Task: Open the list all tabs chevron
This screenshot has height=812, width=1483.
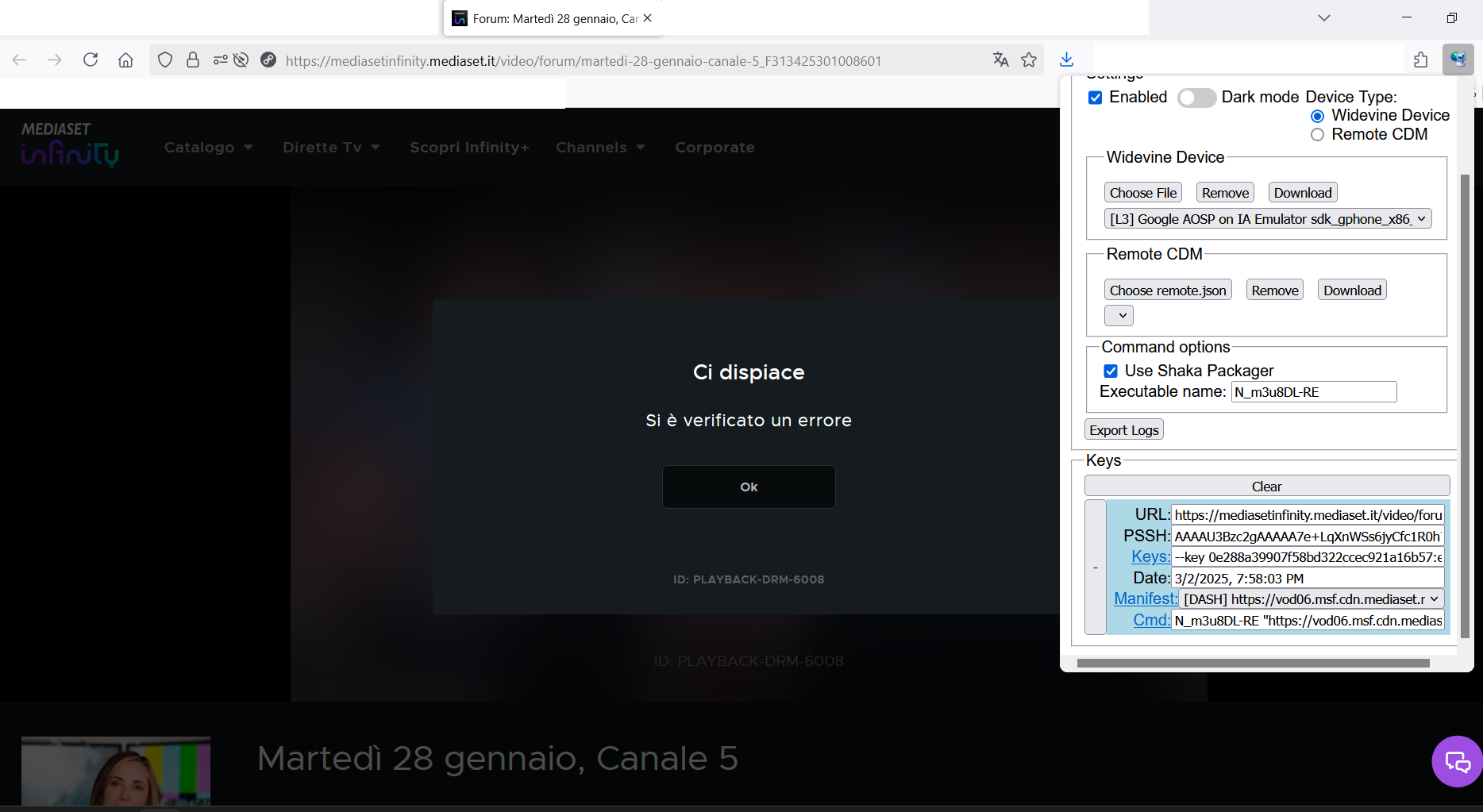Action: click(x=1324, y=18)
